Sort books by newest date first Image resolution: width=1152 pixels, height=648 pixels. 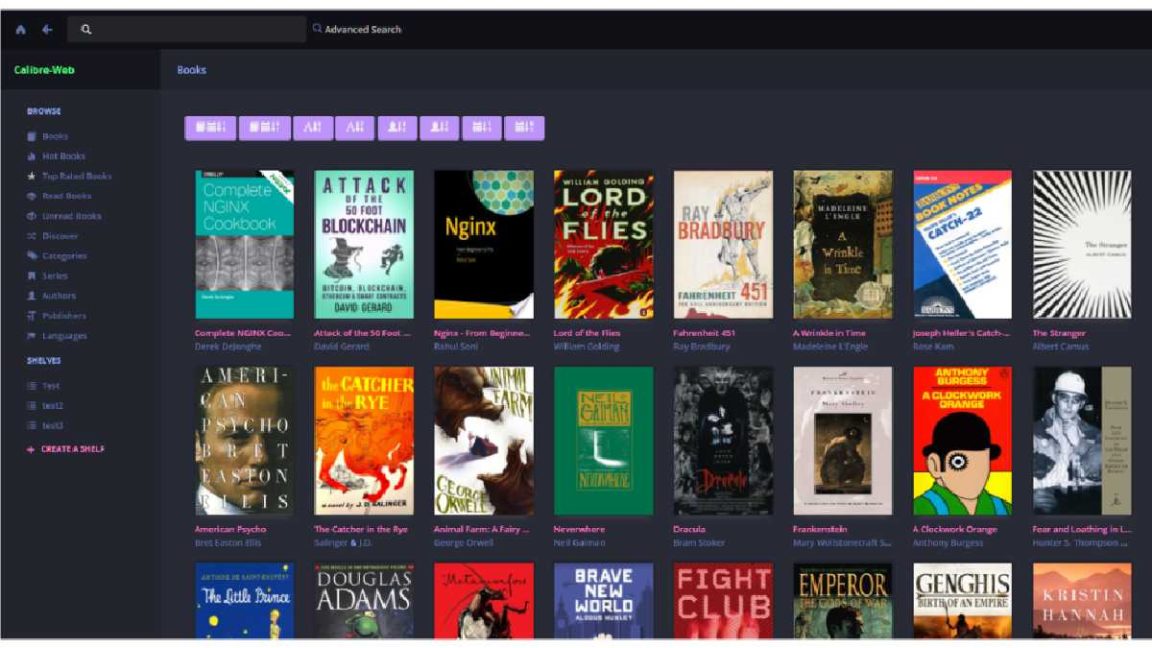pyautogui.click(x=210, y=128)
